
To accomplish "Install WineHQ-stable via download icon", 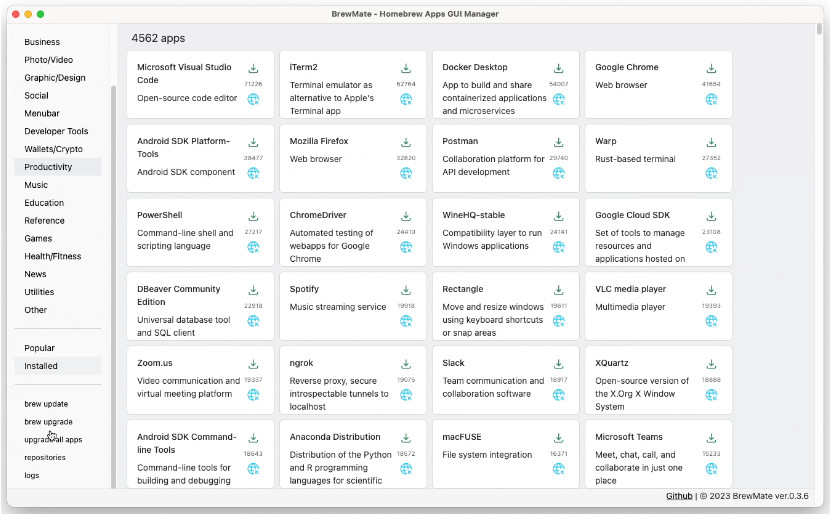I will 558,217.
